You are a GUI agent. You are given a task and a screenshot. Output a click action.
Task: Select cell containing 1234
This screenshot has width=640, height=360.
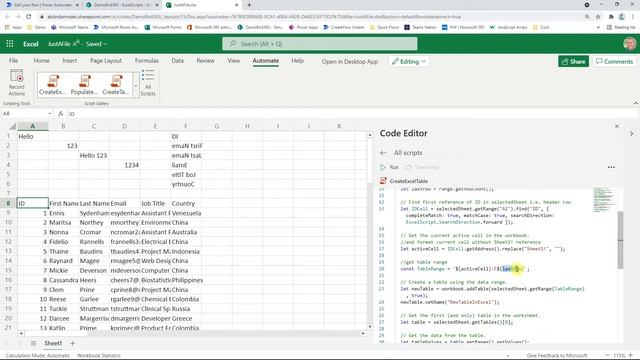coord(125,165)
